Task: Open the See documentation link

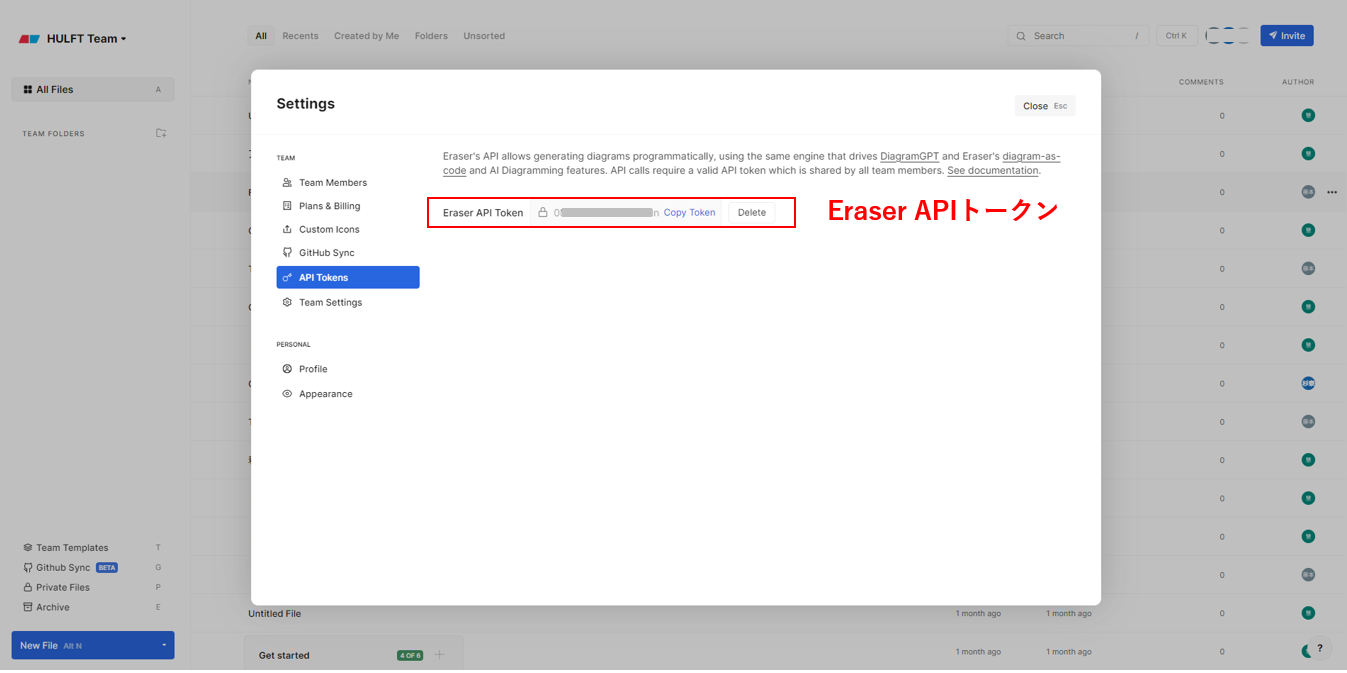Action: coord(993,171)
